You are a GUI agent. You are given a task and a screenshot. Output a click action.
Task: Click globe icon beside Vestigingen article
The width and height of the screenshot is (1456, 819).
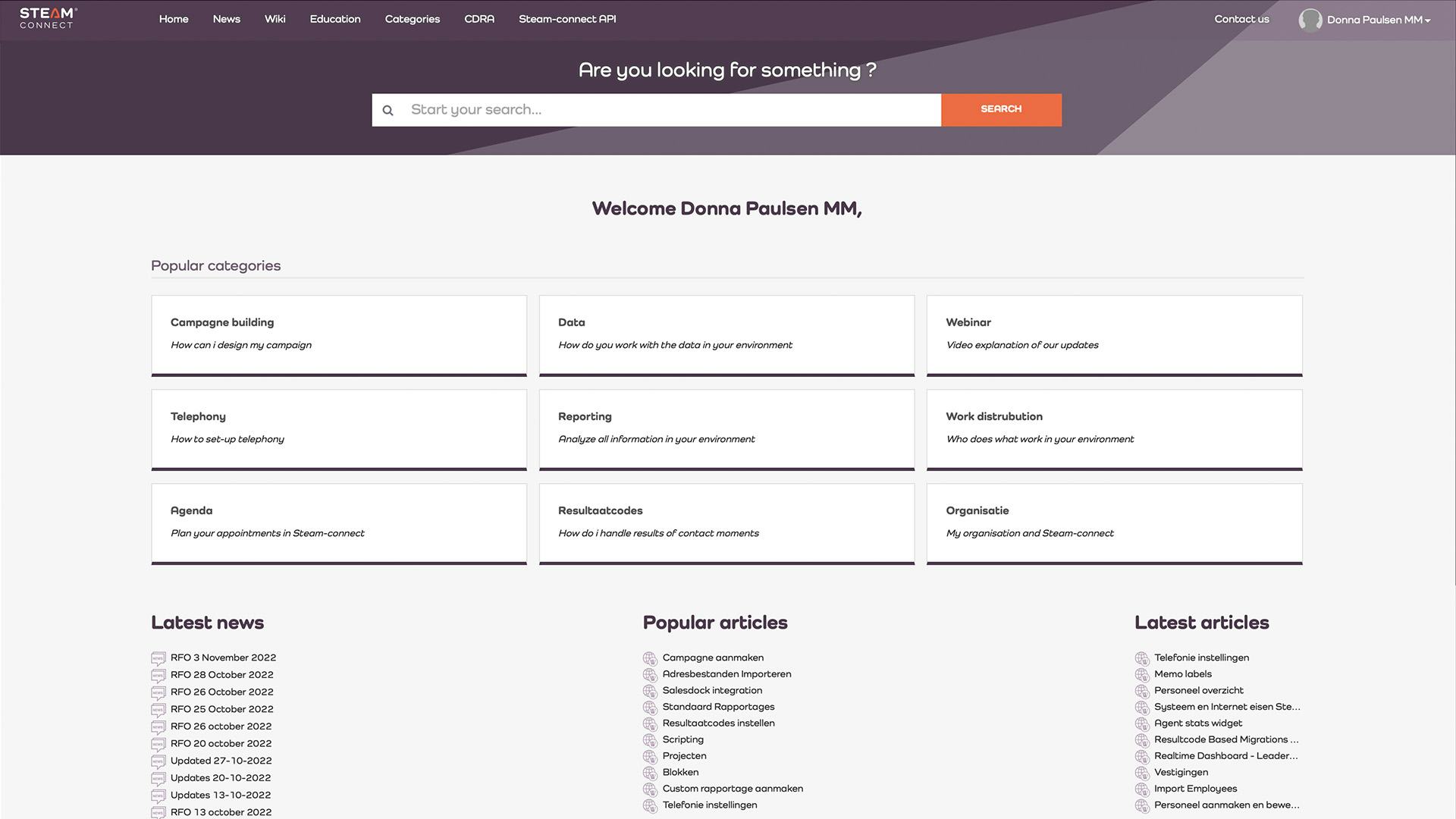tap(1142, 773)
